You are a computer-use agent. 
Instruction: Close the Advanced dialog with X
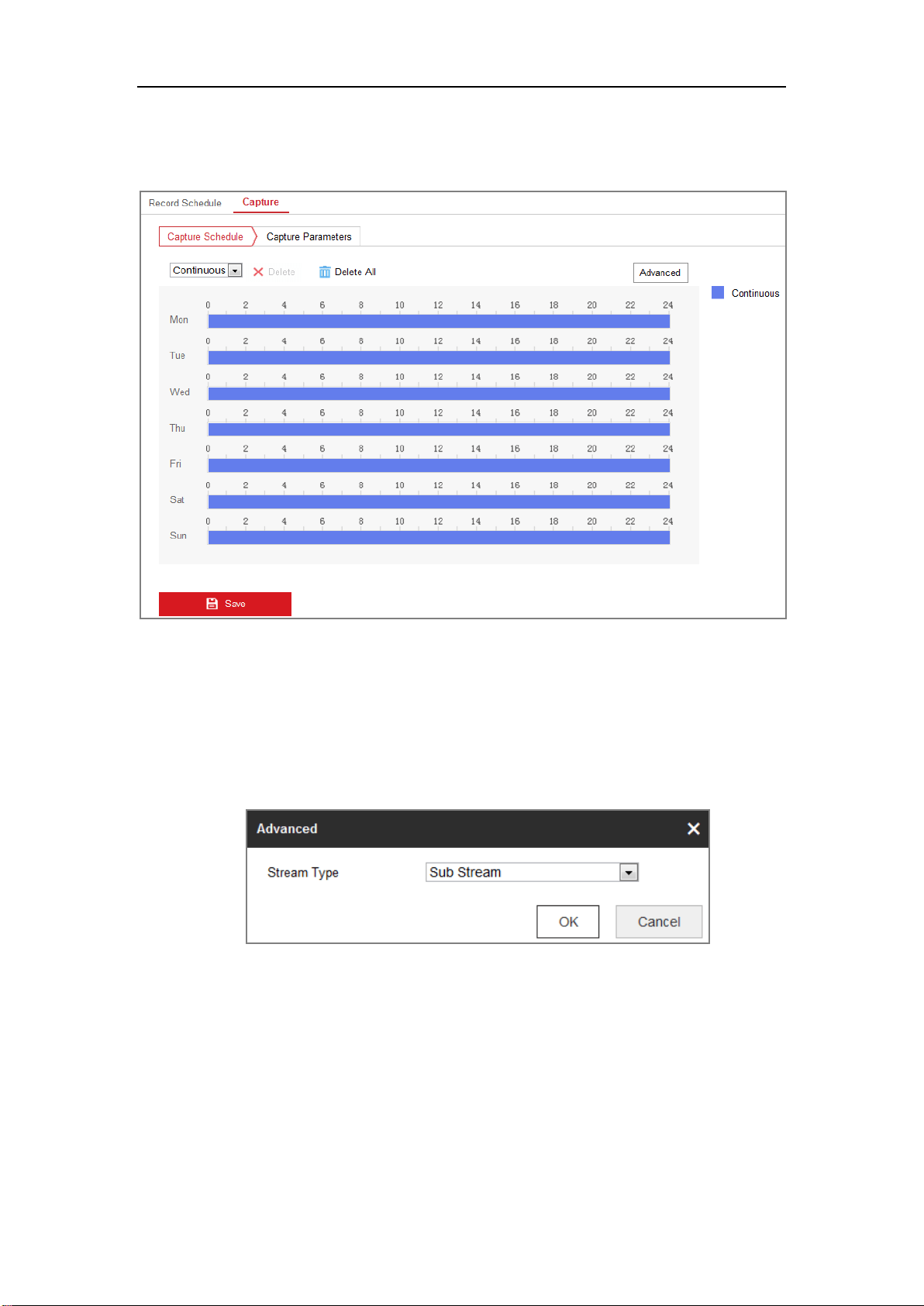point(694,829)
